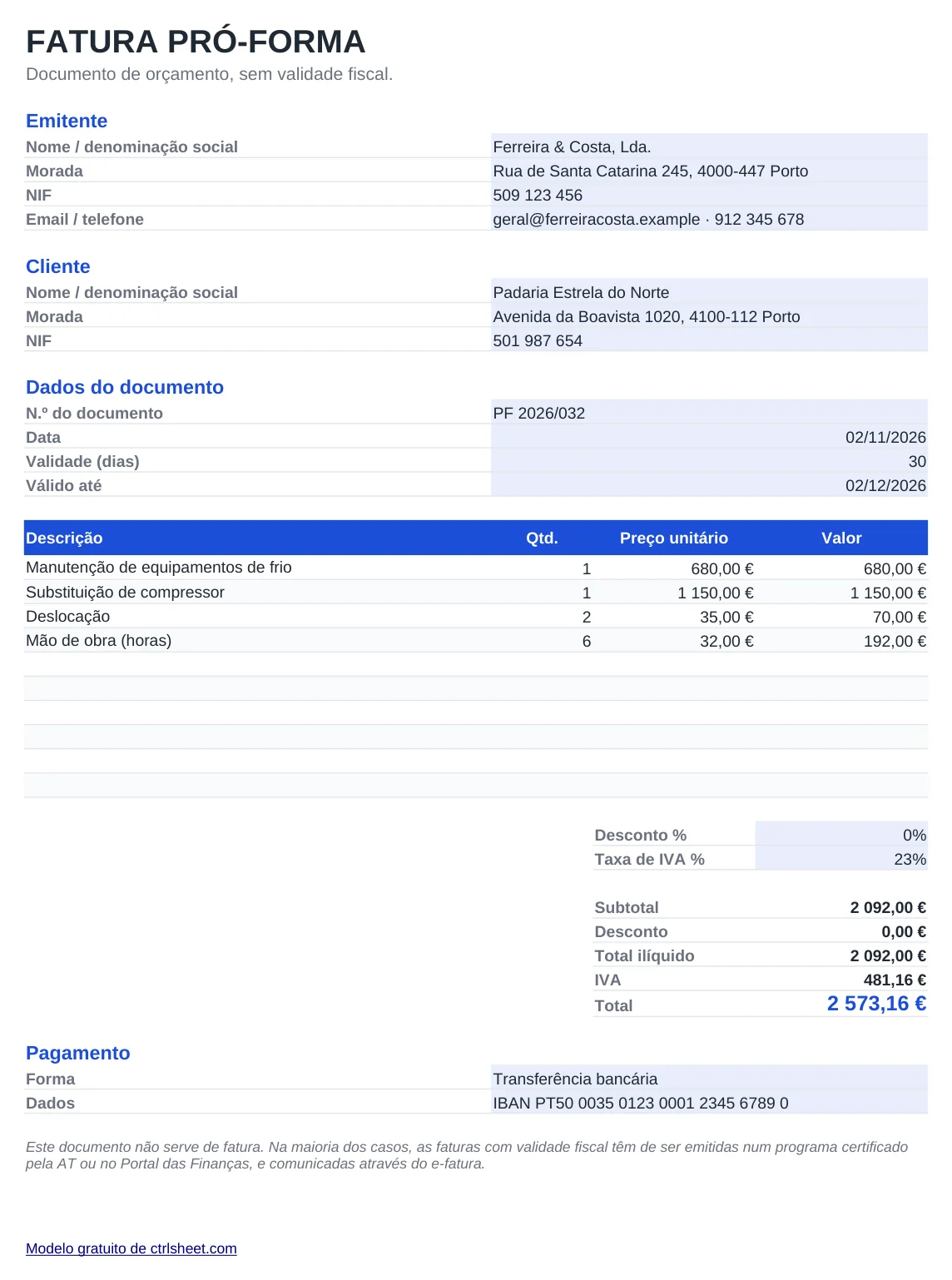The height and width of the screenshot is (1280, 952).
Task: Click document number 'PF 2026/032'
Action: point(539,413)
